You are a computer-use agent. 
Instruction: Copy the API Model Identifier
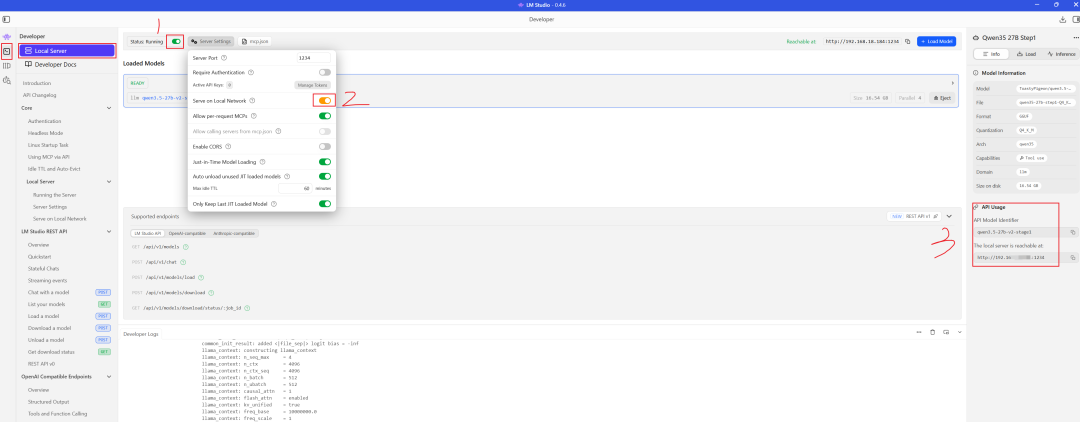(1072, 231)
